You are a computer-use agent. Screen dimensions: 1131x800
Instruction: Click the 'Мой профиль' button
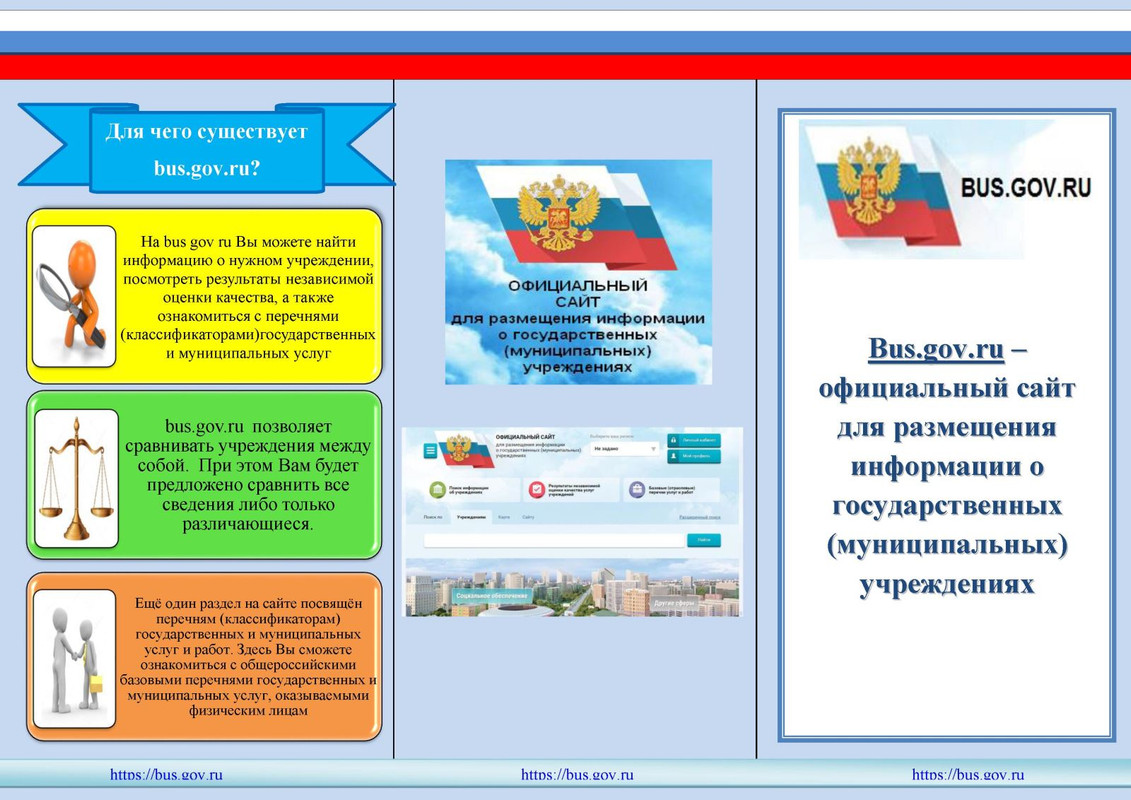[694, 456]
